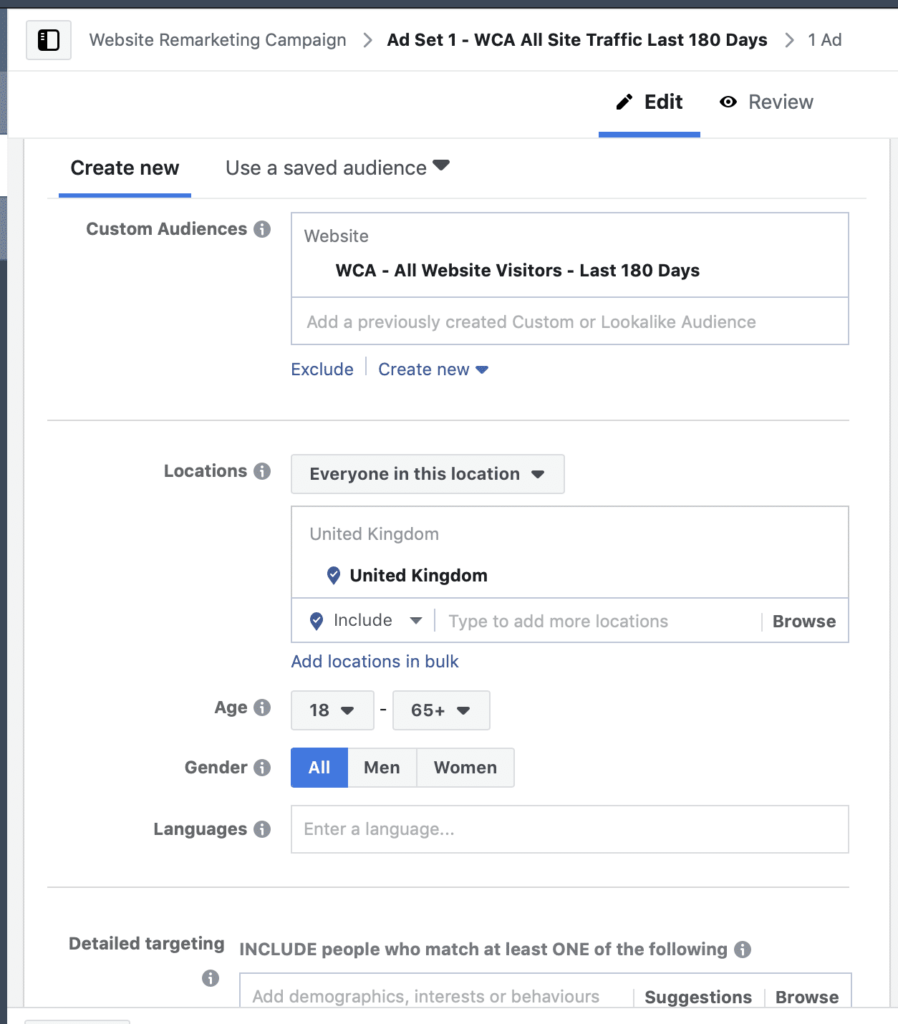The width and height of the screenshot is (898, 1024).
Task: Click Add locations in bulk link
Action: [x=375, y=661]
